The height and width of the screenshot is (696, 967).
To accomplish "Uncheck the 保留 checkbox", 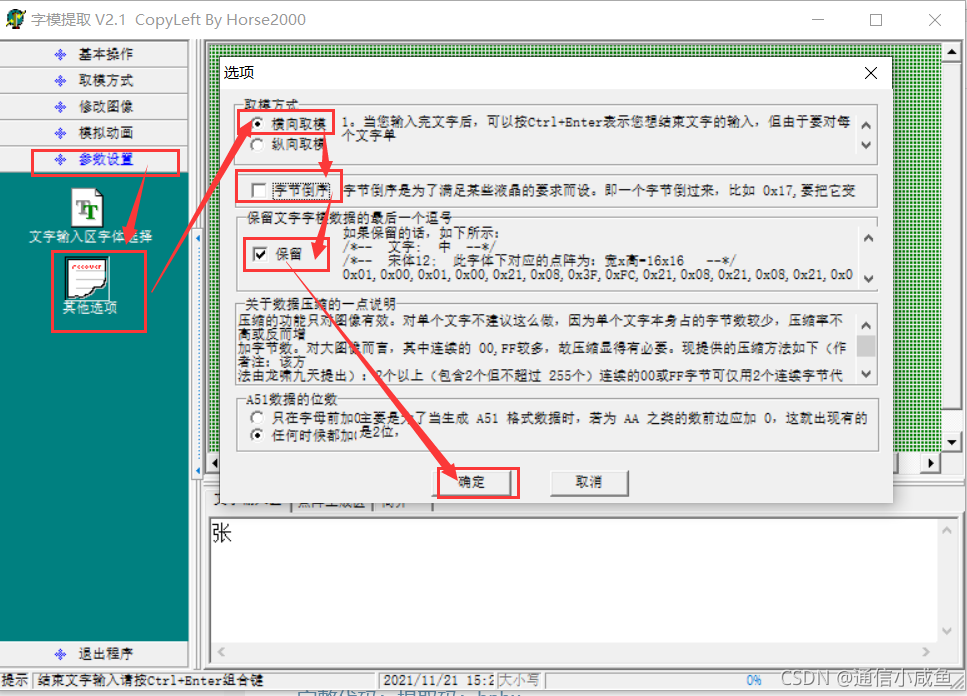I will point(260,254).
